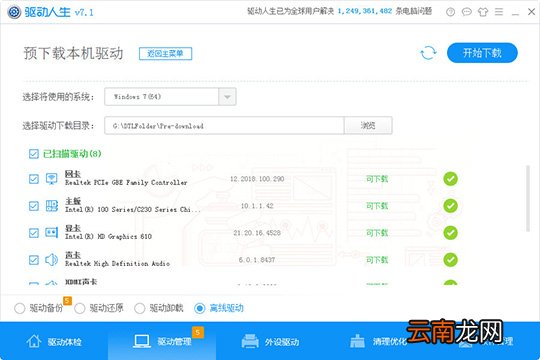Click Realtek High Definition Audio text
Viewport: 540px width, 360px height.
click(x=117, y=264)
